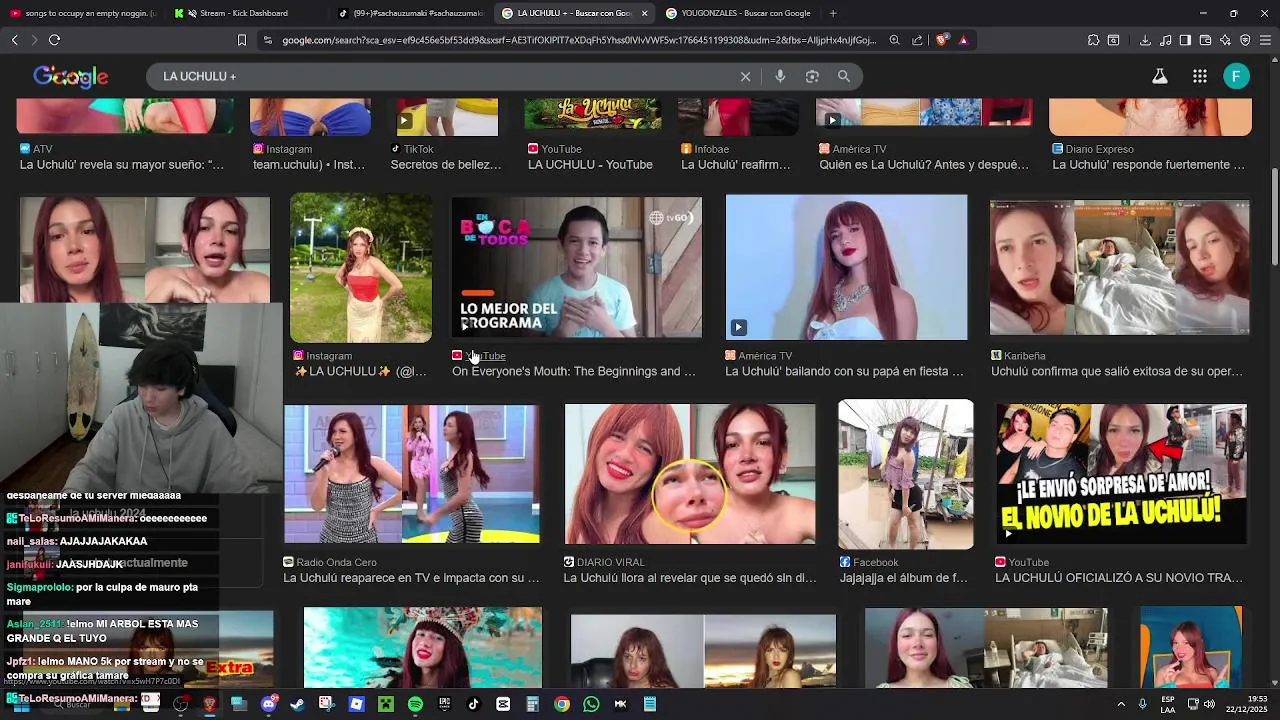Open the zoom control in address bar

[894, 40]
